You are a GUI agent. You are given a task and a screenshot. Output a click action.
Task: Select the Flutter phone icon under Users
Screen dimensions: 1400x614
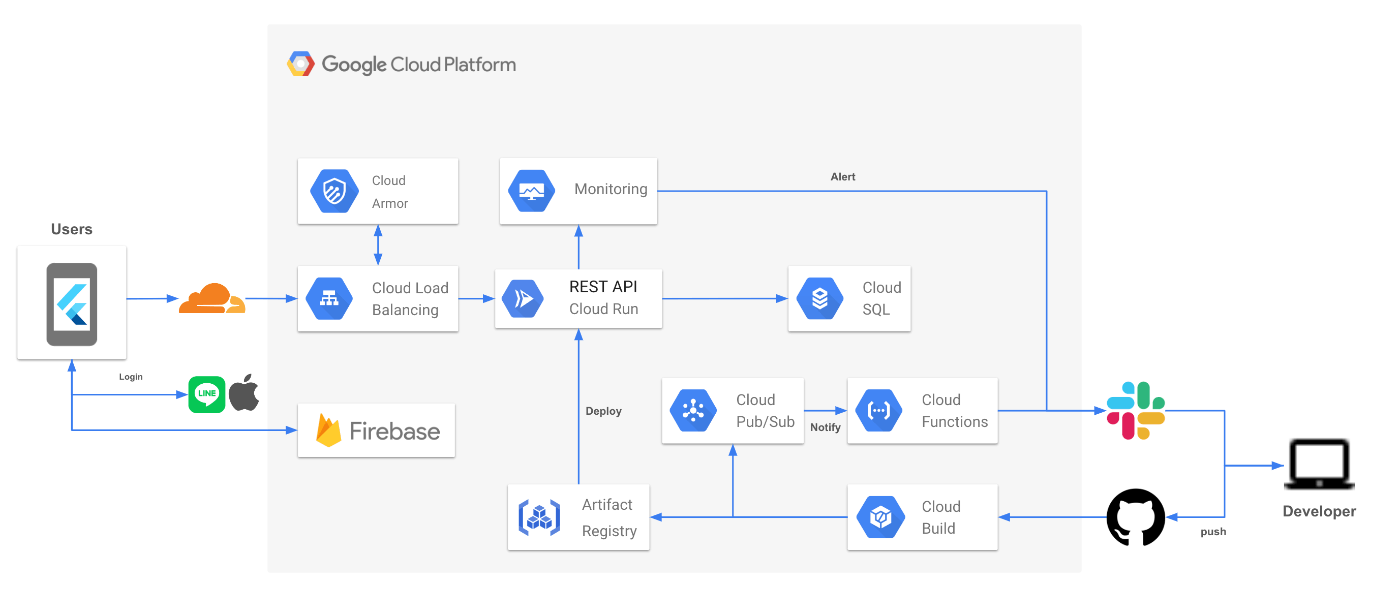(72, 304)
